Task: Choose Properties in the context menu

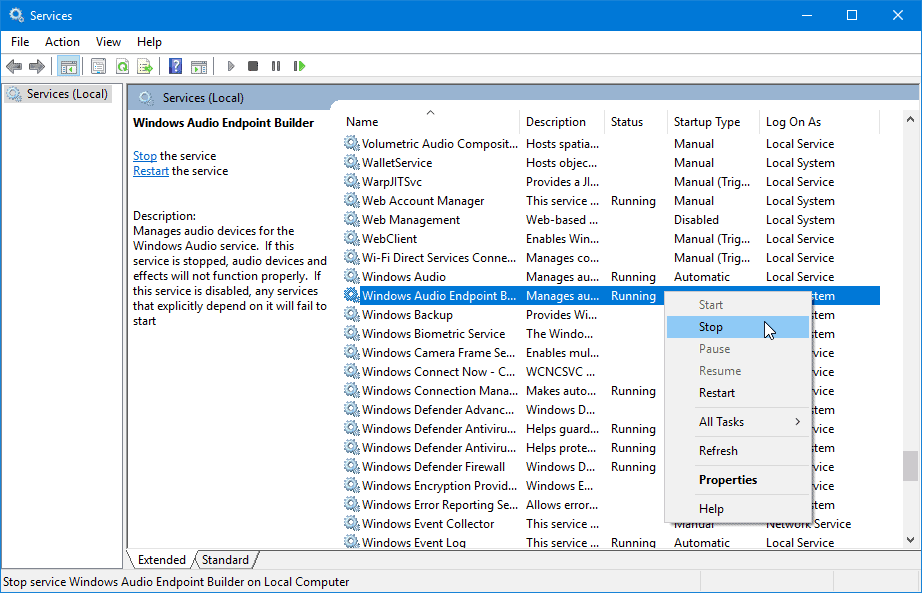Action: (x=738, y=480)
